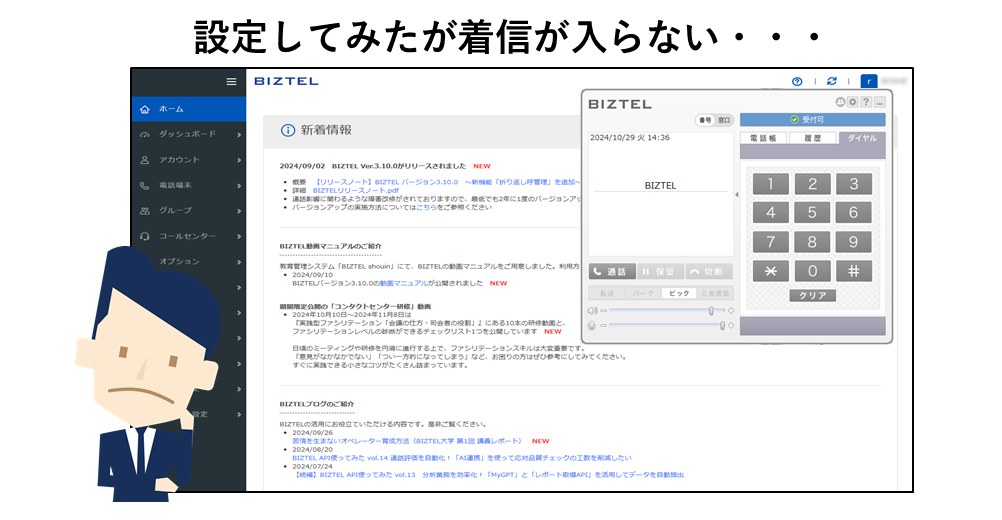This screenshot has width=1002, height=520.
Task: Click the diamond icon after speaker slider
Action: pyautogui.click(x=731, y=310)
